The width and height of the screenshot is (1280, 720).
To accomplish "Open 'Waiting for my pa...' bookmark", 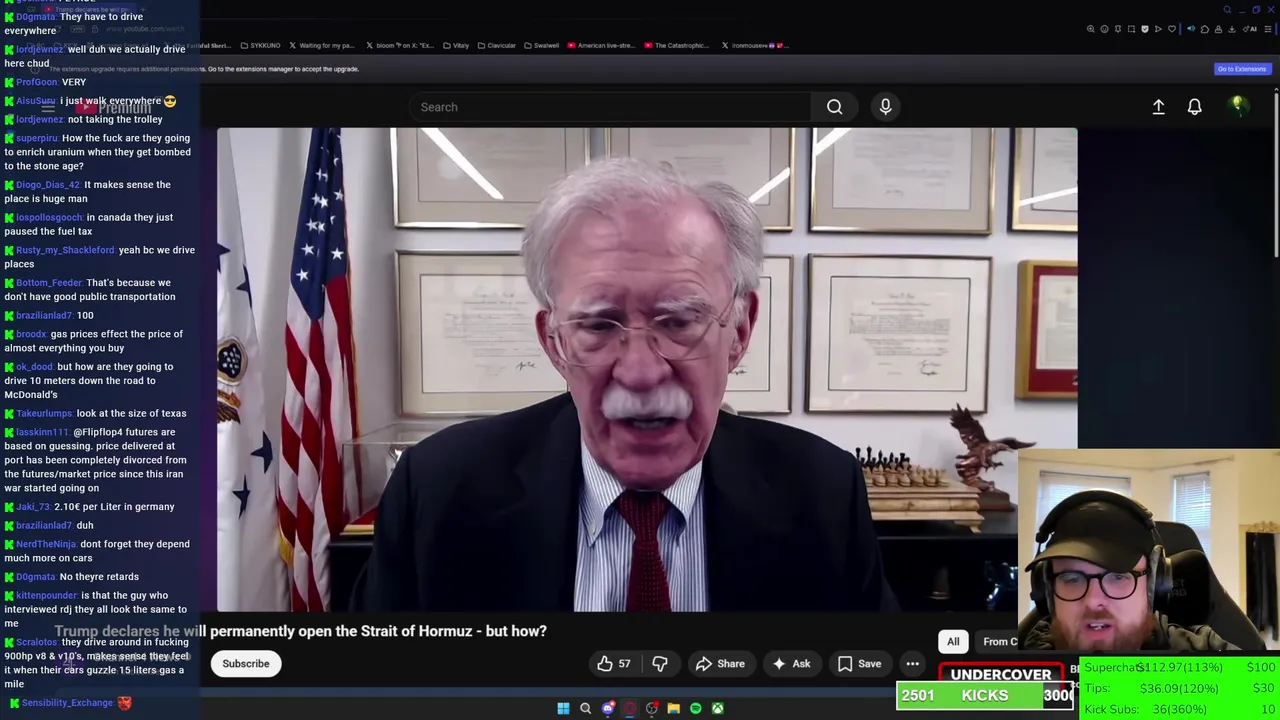I will pos(321,45).
